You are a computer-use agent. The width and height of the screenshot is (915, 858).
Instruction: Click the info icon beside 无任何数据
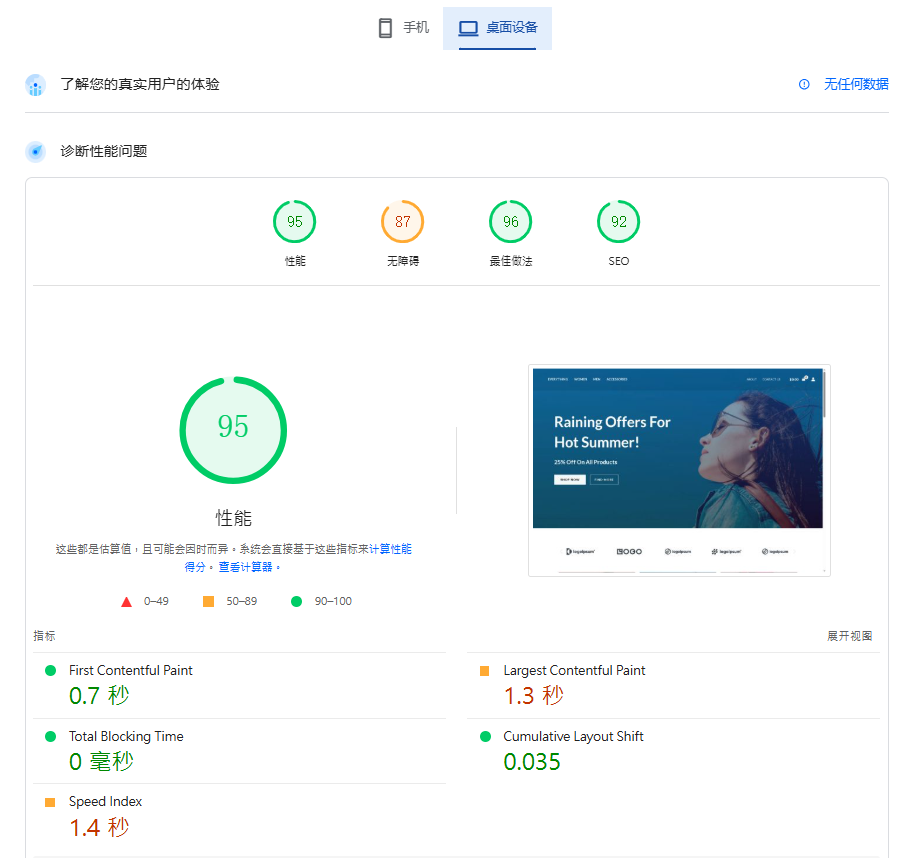[804, 85]
